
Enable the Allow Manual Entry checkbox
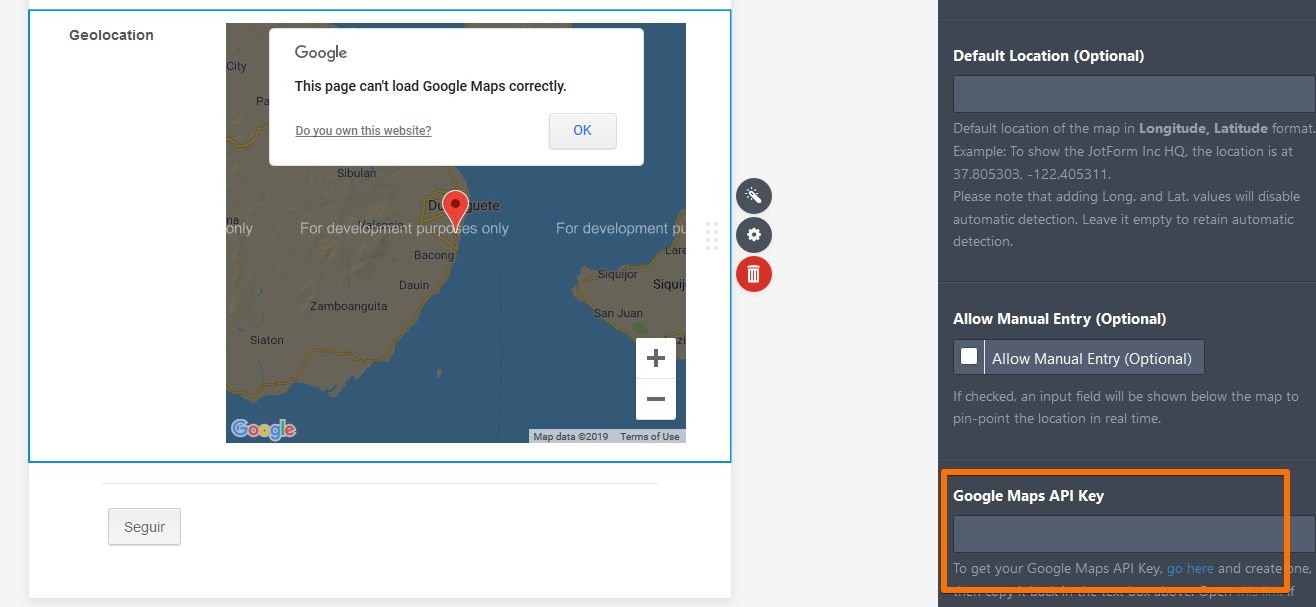969,357
